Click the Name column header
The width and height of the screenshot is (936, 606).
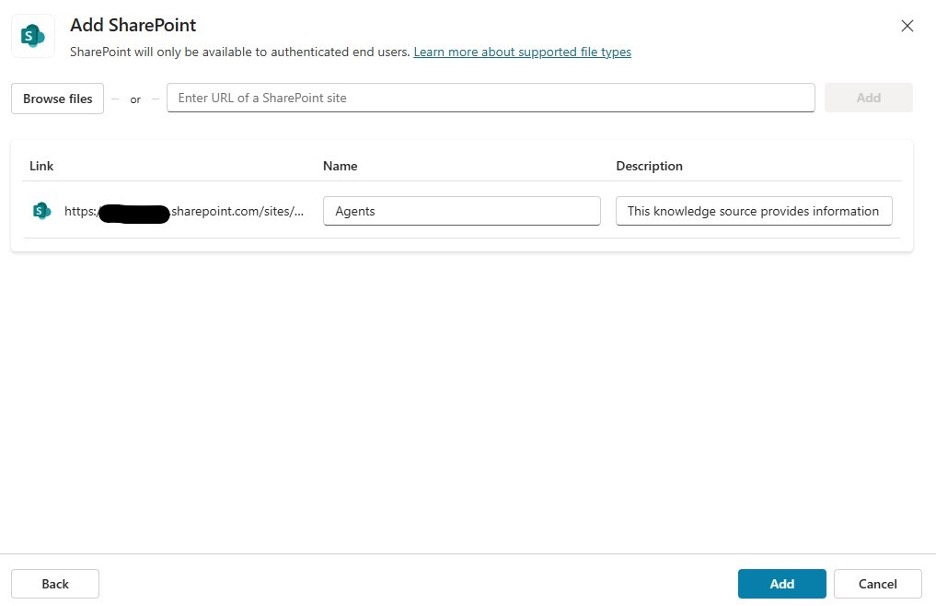pyautogui.click(x=340, y=166)
